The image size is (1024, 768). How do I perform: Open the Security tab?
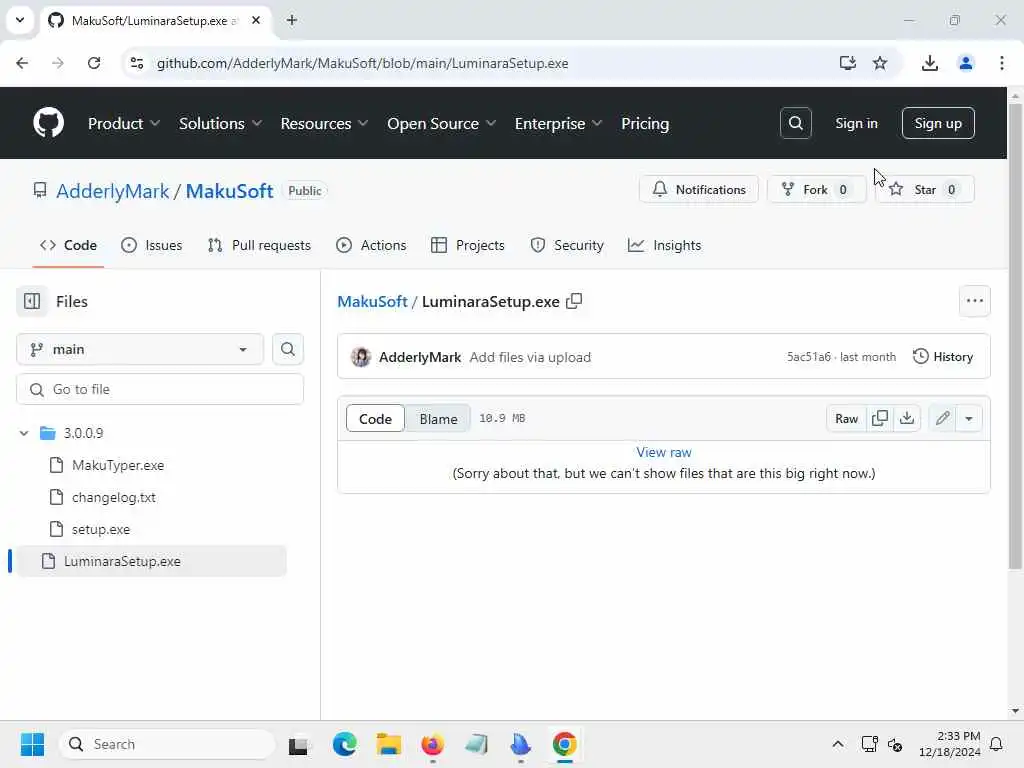coord(567,245)
